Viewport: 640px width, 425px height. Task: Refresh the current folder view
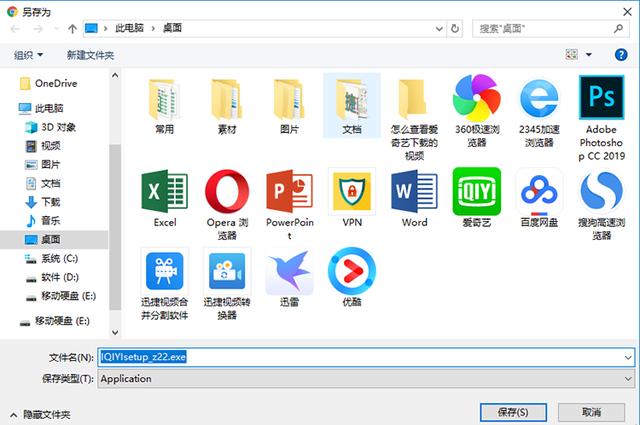click(455, 29)
